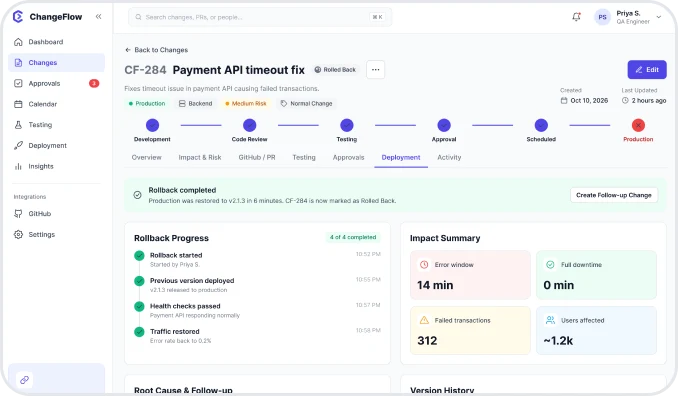Image resolution: width=678 pixels, height=396 pixels.
Task: Open Approvals in the sidebar
Action: [x=56, y=83]
